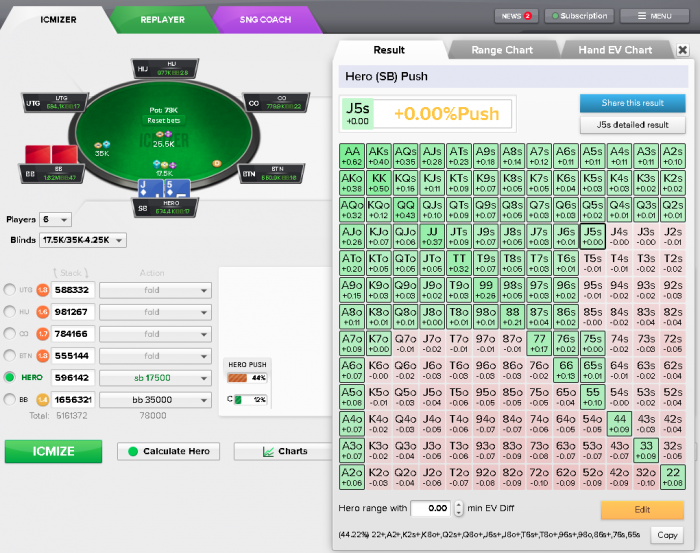Viewport: 700px width, 553px height.
Task: Click CO orange bounty badge
Action: click(x=42, y=334)
